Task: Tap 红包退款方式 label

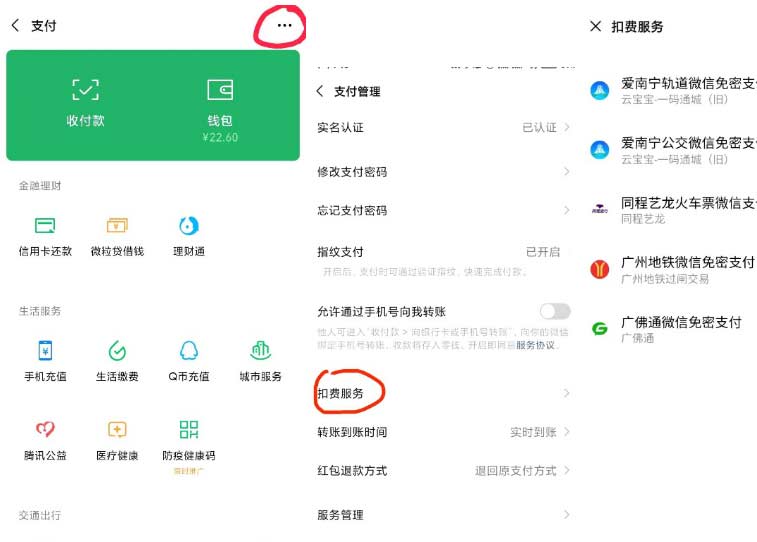Action: [x=352, y=471]
